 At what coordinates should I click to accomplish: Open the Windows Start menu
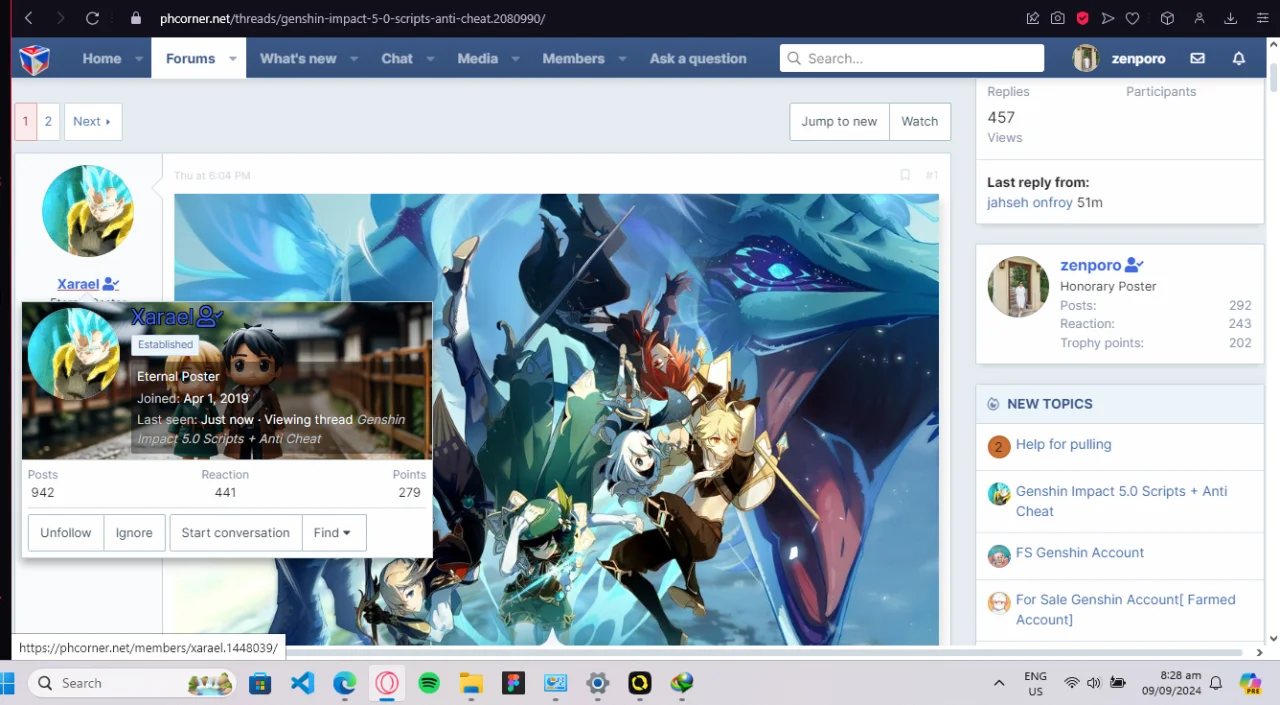pos(8,683)
